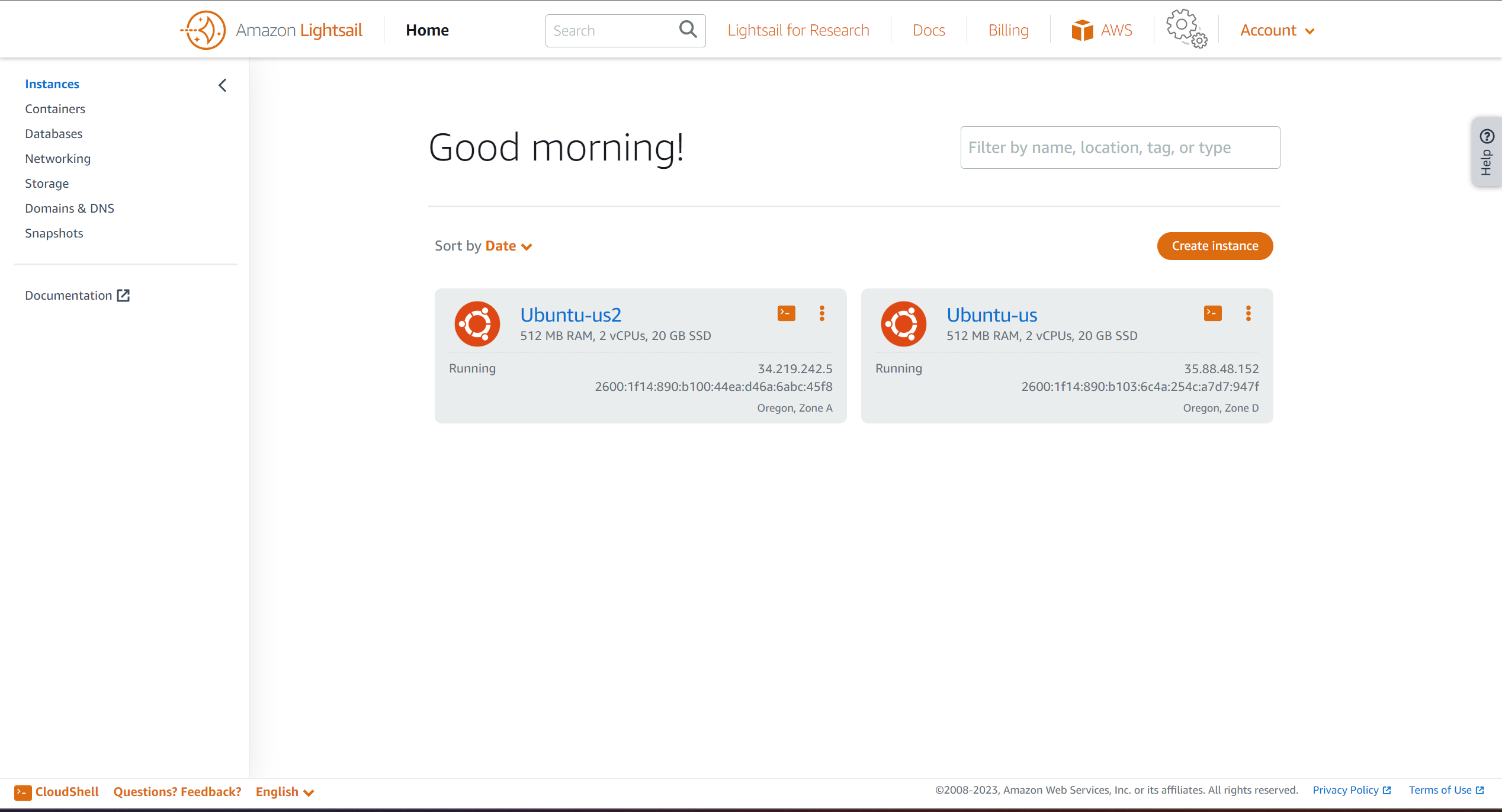The image size is (1502, 812).
Task: Expand the Account dropdown menu
Action: coord(1277,30)
